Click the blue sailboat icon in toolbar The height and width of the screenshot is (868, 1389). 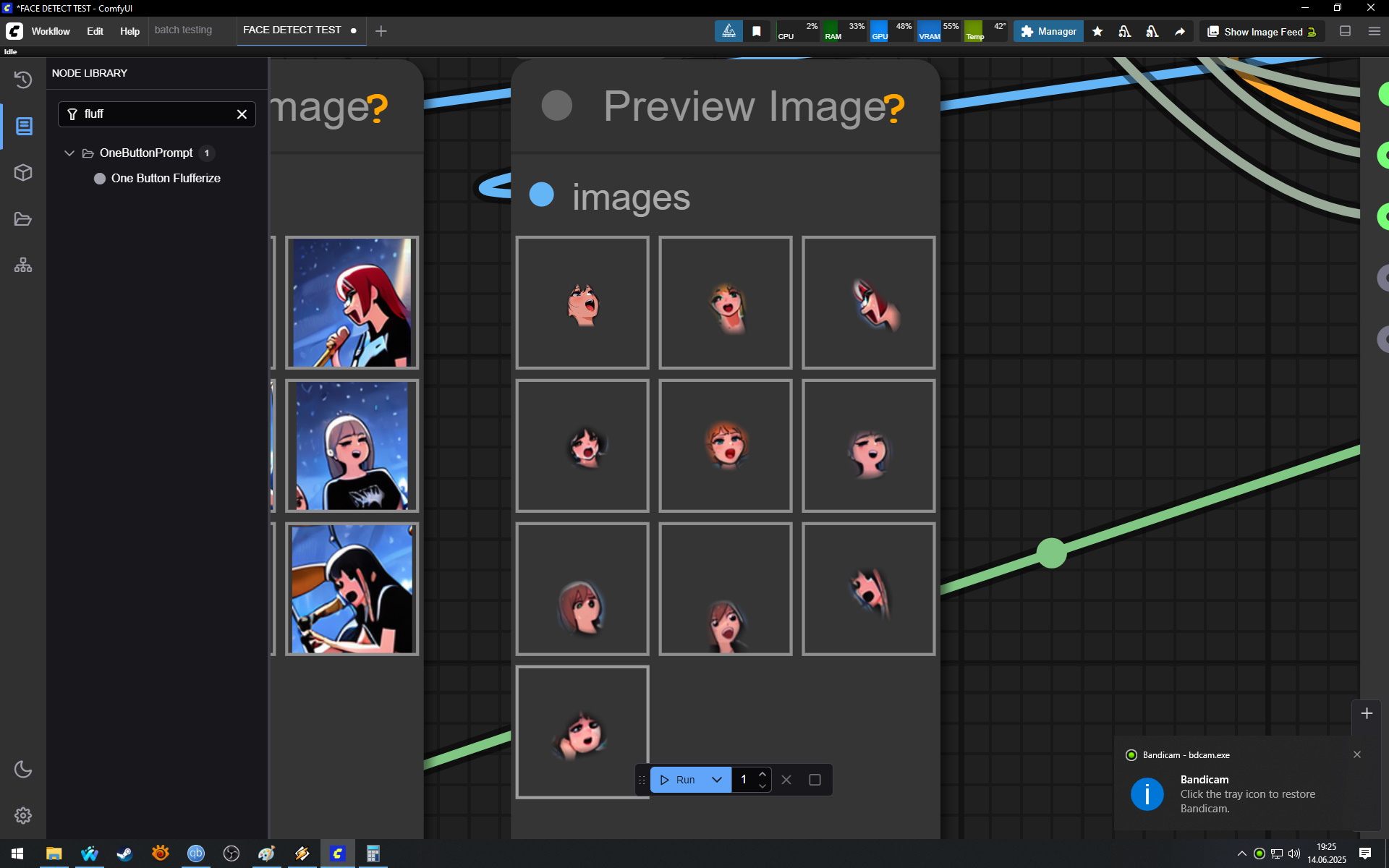[729, 31]
